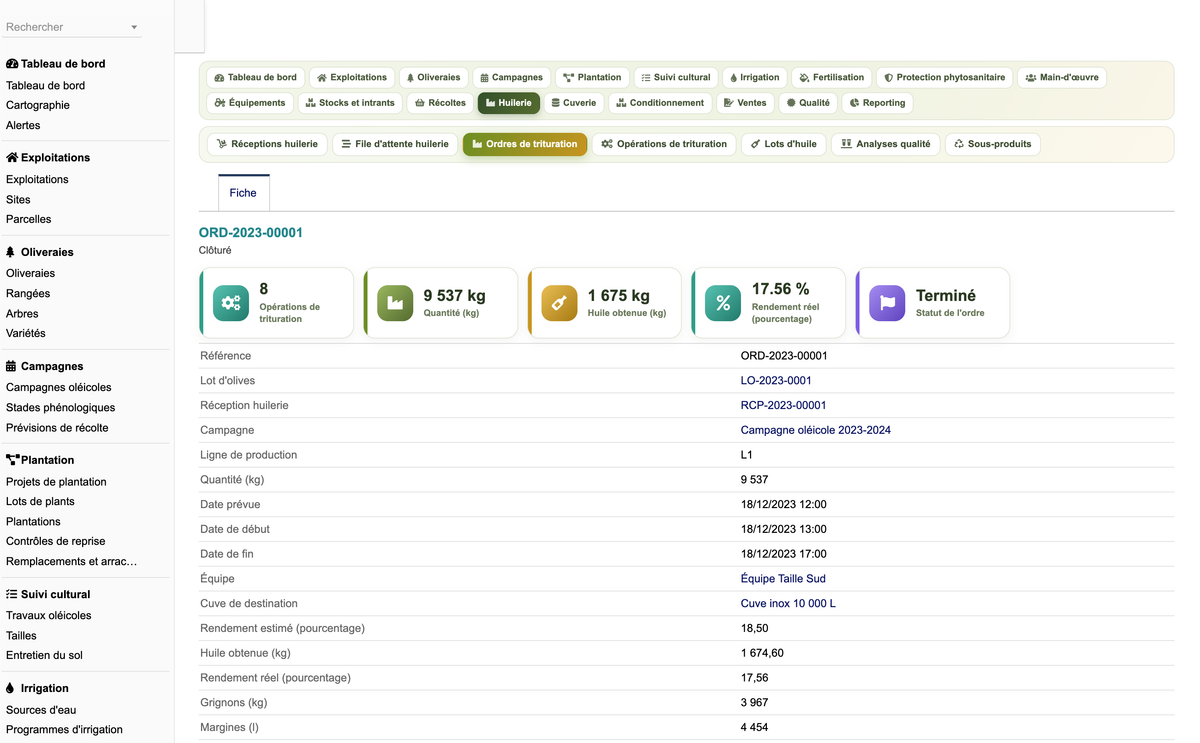Open Parcelles in sidebar
Screen dimensions: 1200x743
pyautogui.click(x=28, y=219)
